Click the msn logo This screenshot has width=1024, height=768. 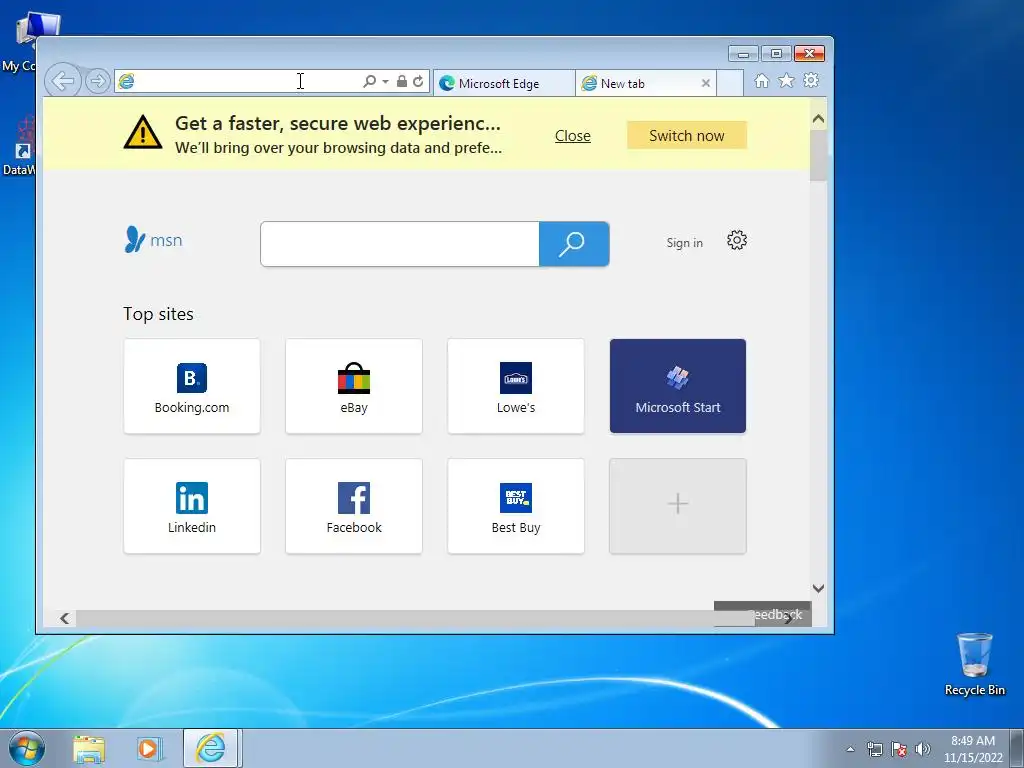click(153, 240)
